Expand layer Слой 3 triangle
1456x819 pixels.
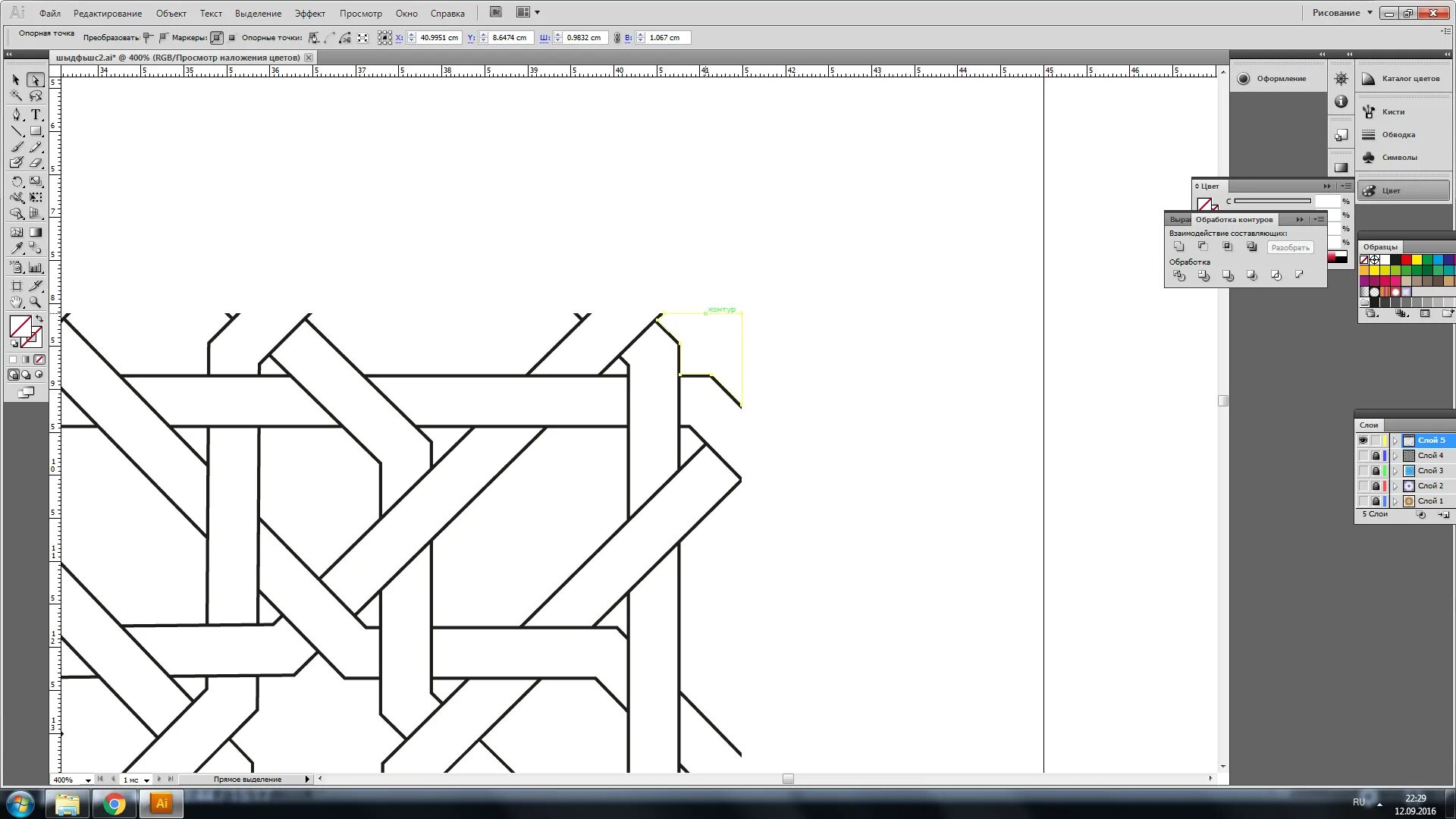(x=1395, y=471)
